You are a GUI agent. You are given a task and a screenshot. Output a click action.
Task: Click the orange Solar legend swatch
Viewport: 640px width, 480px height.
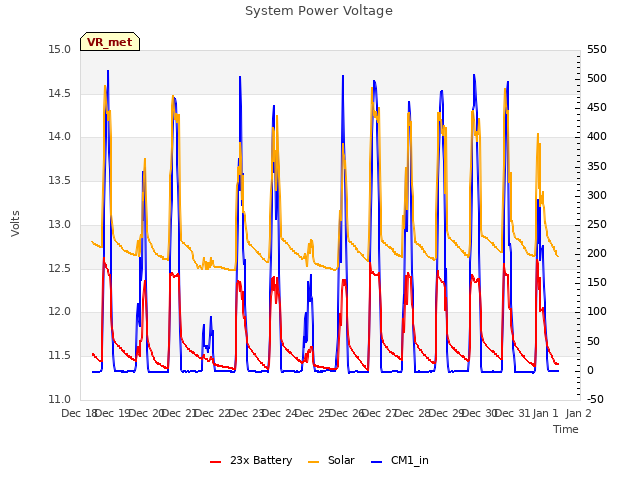(313, 462)
